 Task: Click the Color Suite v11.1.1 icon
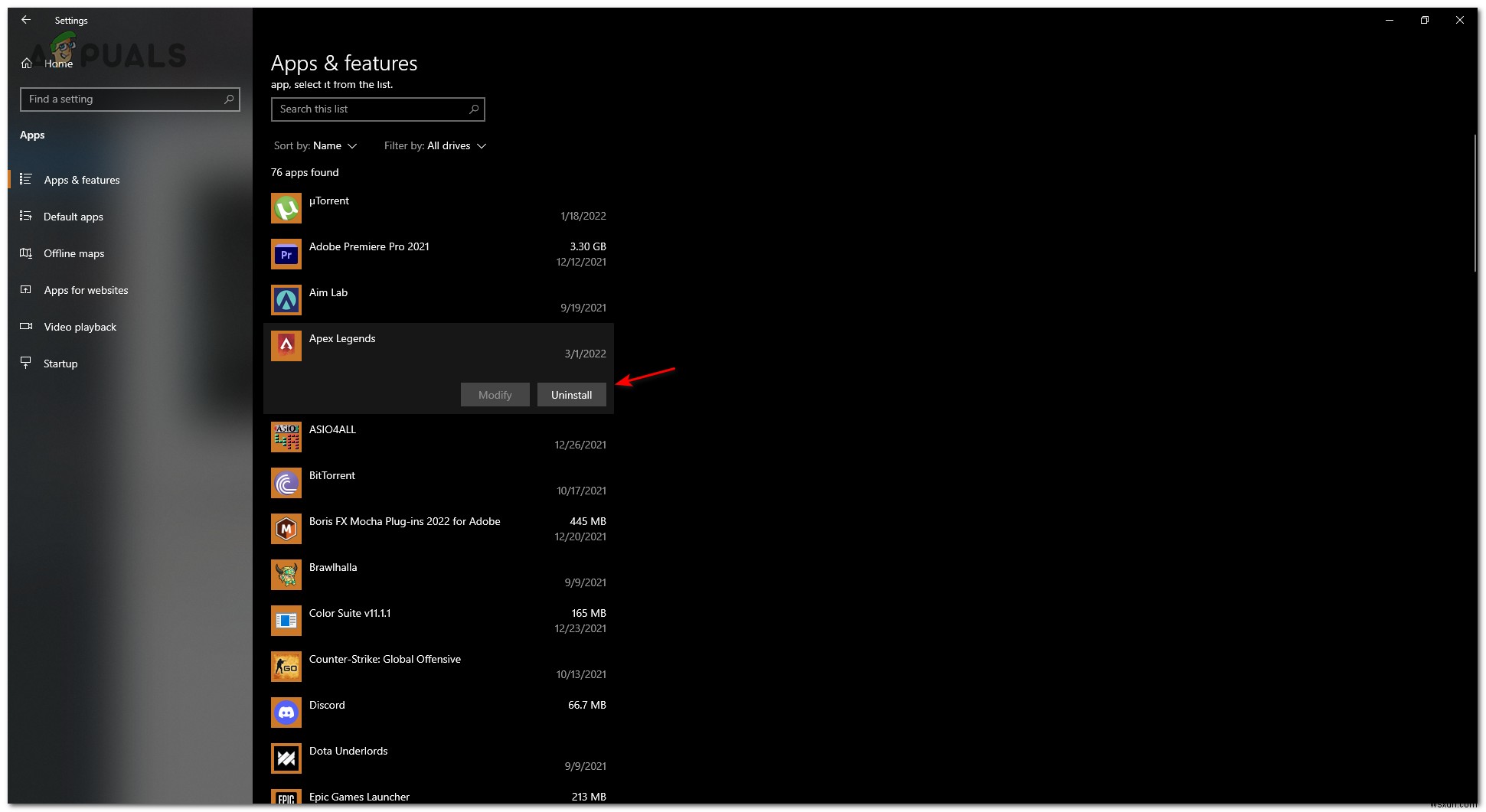(286, 621)
